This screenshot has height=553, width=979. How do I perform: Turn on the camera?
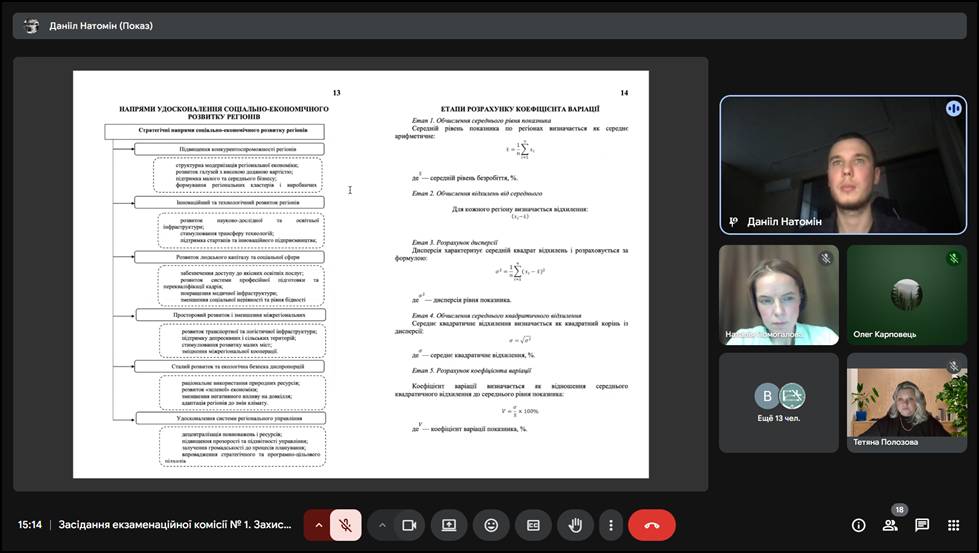[x=408, y=525]
